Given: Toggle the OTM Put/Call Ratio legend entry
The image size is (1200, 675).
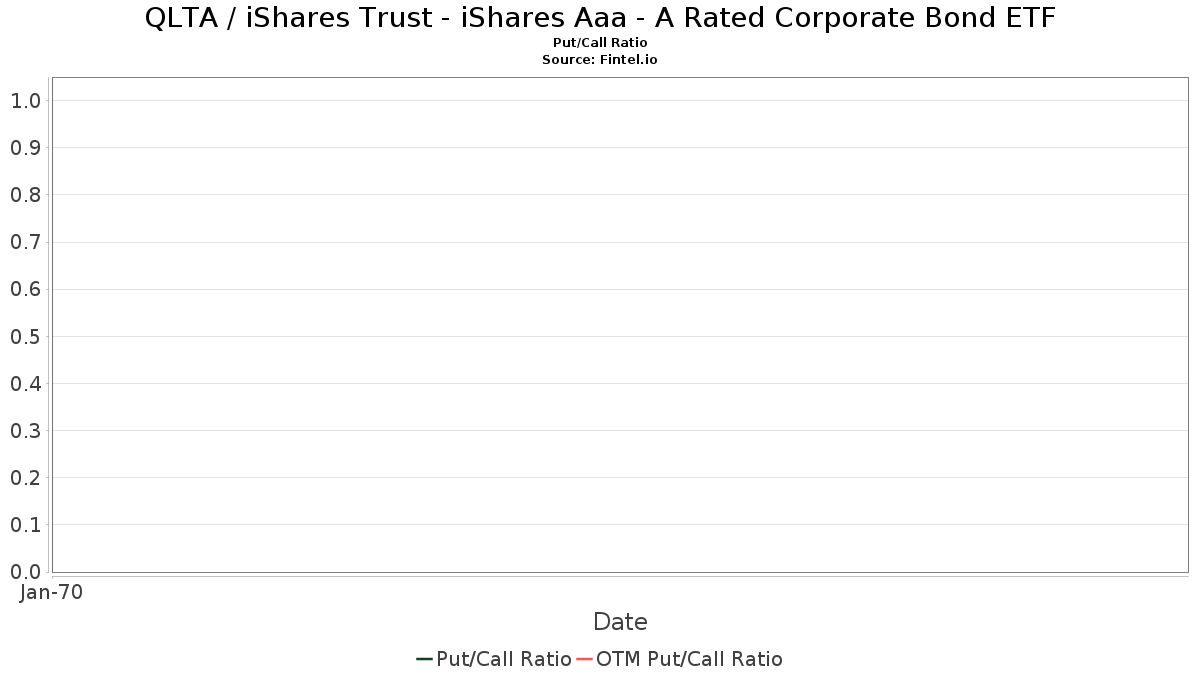Looking at the screenshot, I should click(x=689, y=659).
